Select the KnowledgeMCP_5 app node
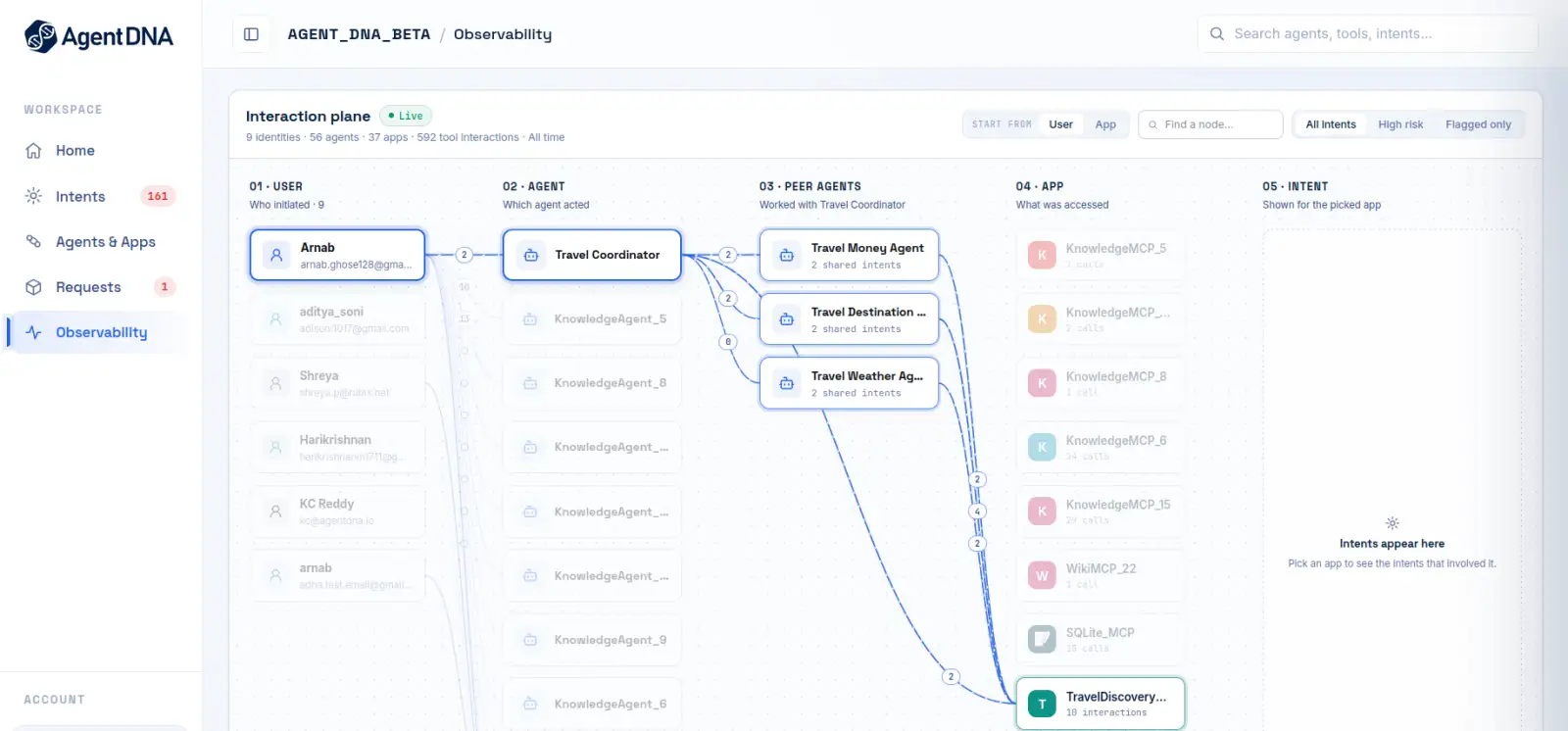 [1100, 255]
